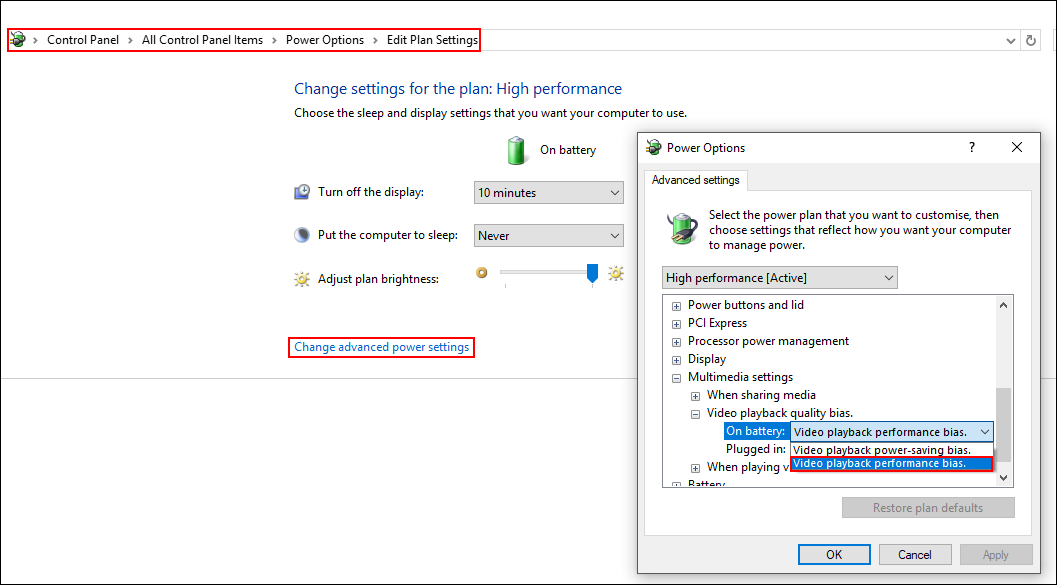Close the Power Options dialog
The height and width of the screenshot is (585, 1057).
pyautogui.click(x=1017, y=147)
